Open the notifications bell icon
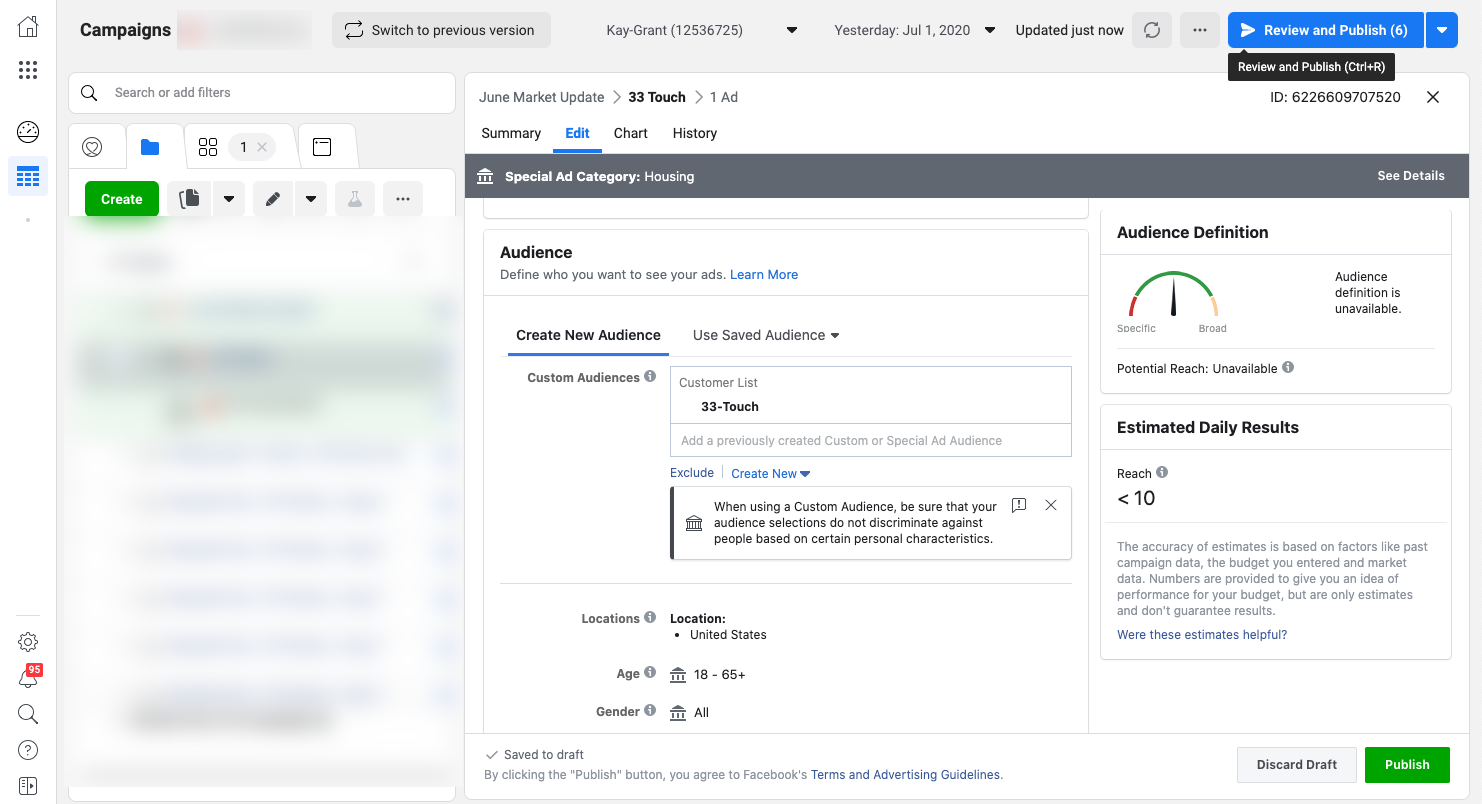Screen dimensions: 1482x804 coord(28,679)
